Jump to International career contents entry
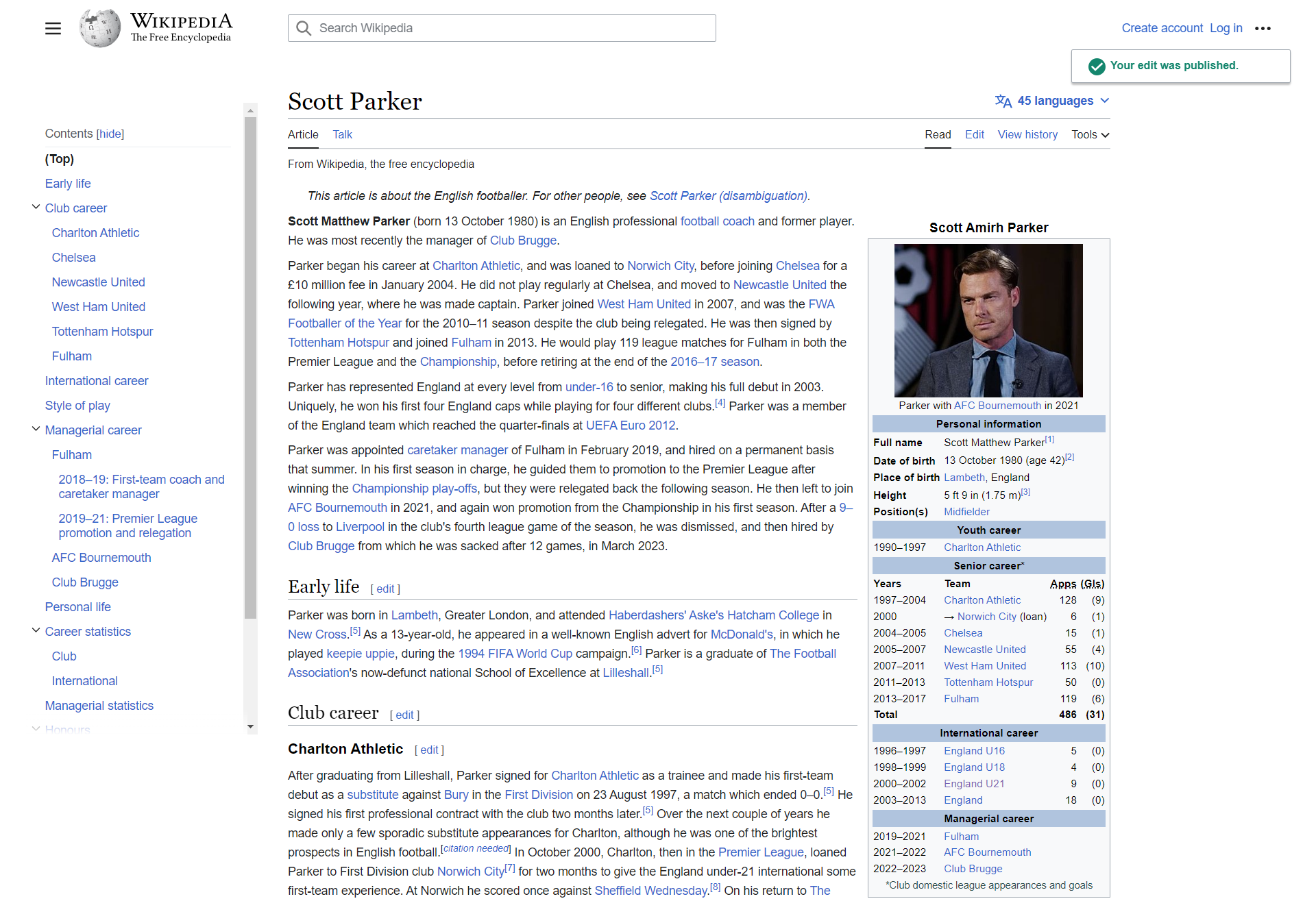The image size is (1316, 901). [x=97, y=381]
